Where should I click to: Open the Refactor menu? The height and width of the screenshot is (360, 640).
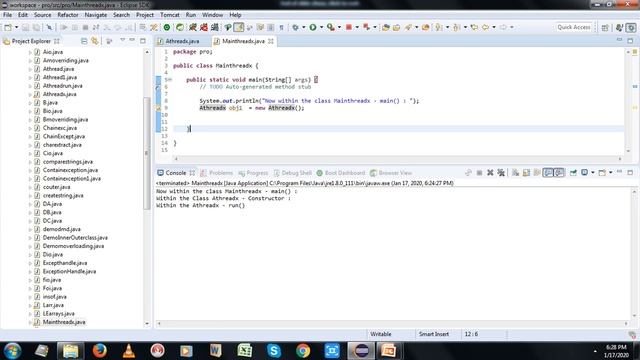(x=68, y=15)
